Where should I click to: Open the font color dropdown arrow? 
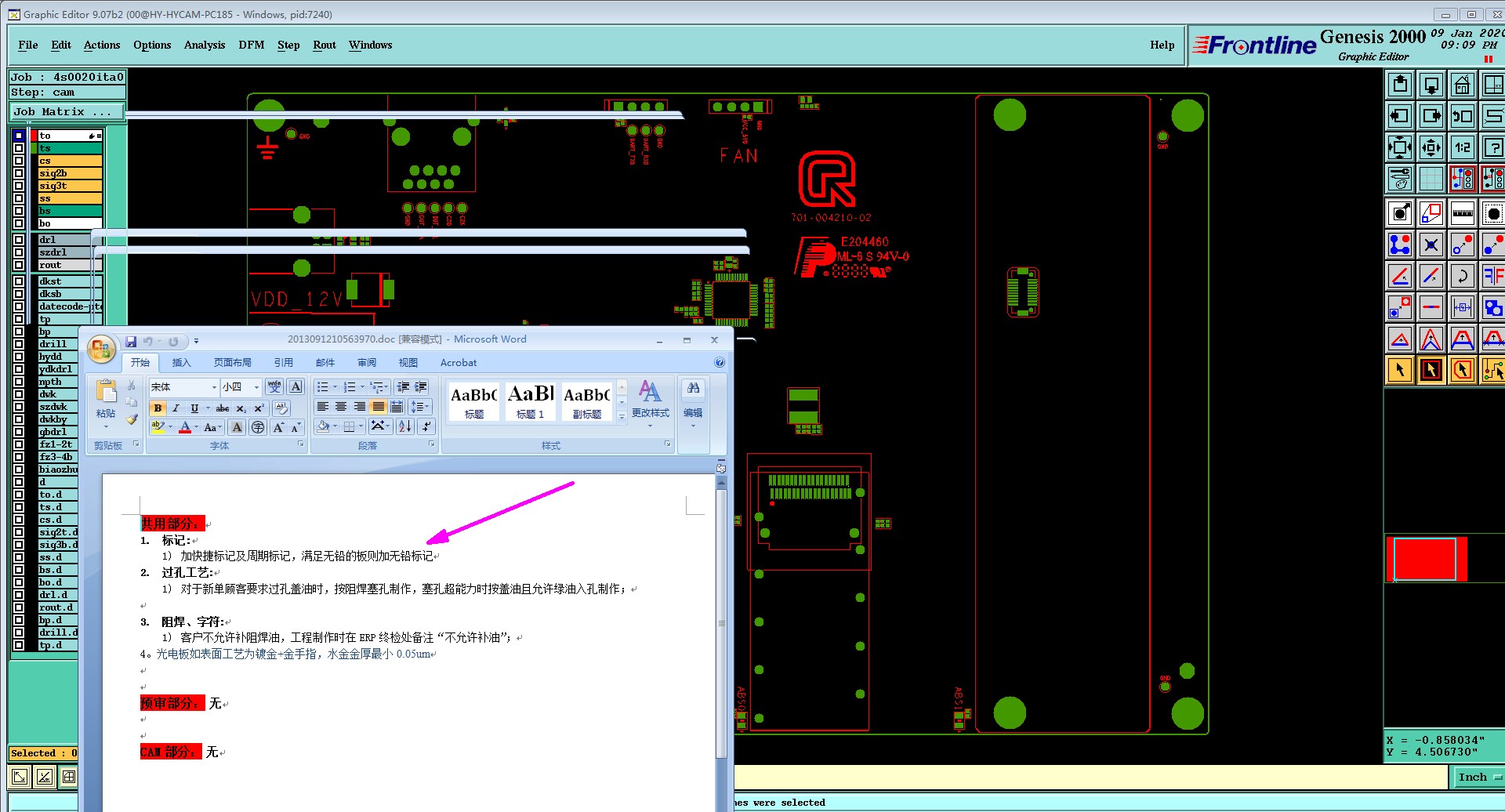click(196, 427)
